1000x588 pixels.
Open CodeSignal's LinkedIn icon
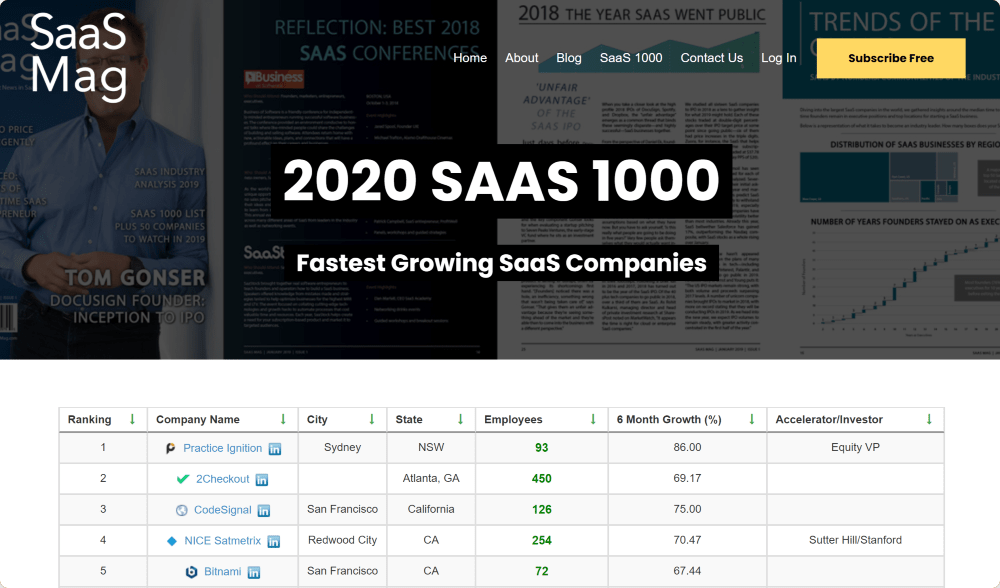coord(263,510)
